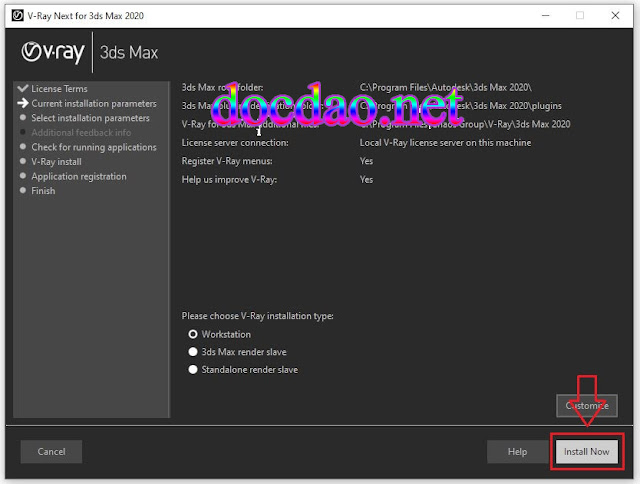640x484 pixels.
Task: Click the Yes value for Register V-Ray menus
Action: point(366,161)
